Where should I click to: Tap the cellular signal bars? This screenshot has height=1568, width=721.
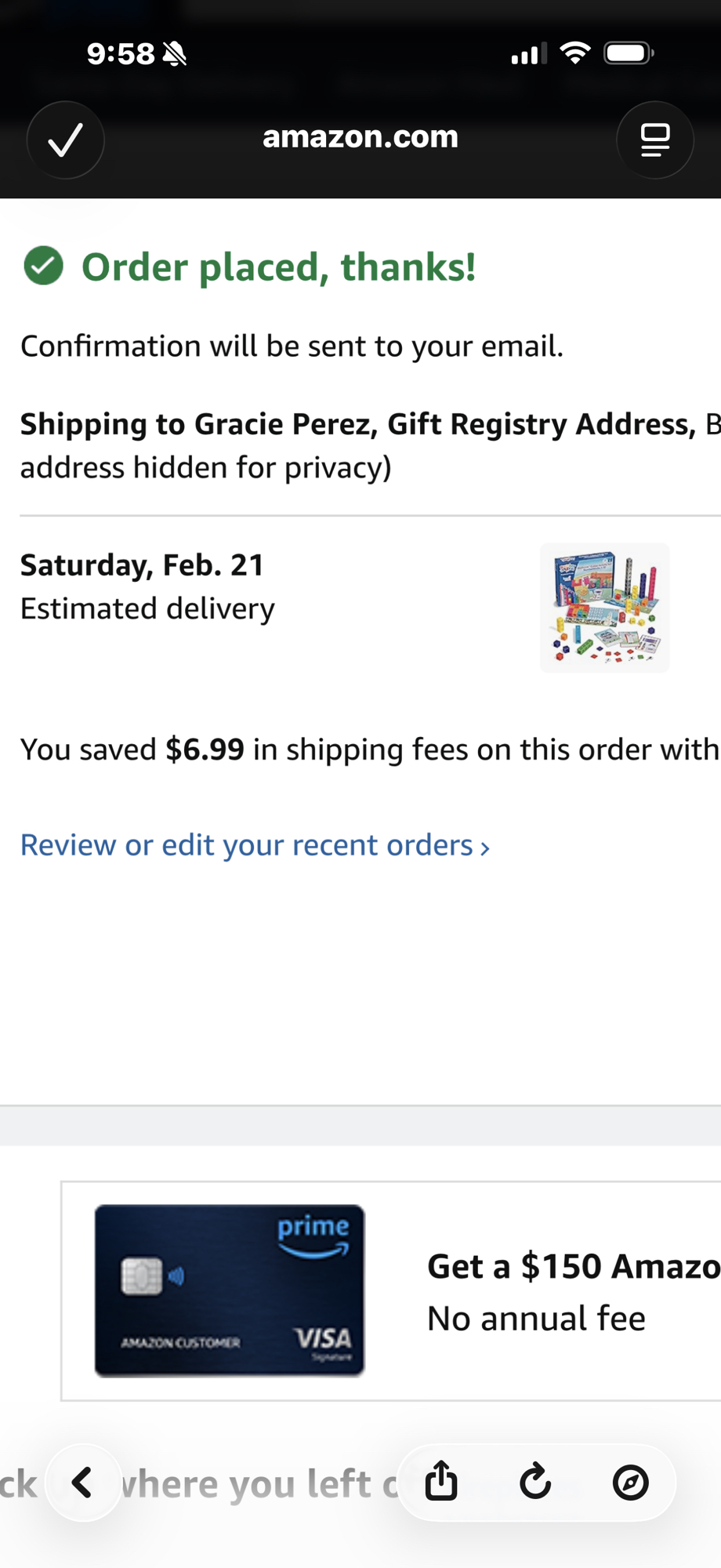[529, 55]
